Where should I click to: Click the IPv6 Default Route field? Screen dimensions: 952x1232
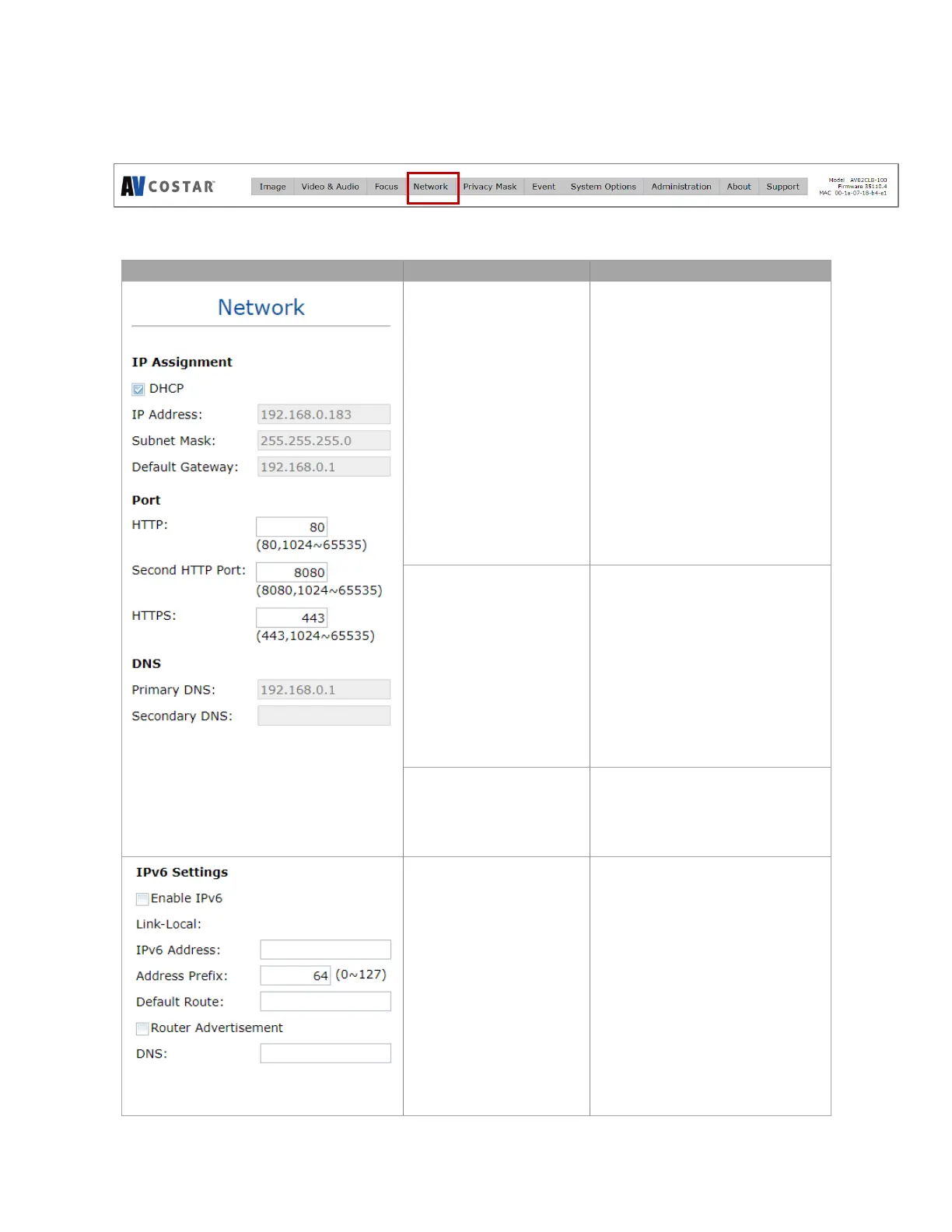tap(325, 1002)
